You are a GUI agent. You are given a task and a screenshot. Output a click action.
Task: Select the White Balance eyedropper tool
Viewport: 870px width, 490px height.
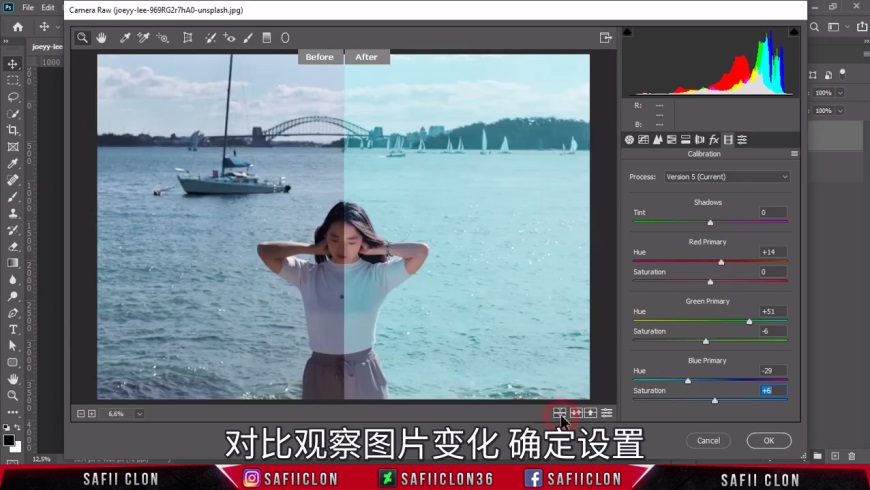coord(125,38)
